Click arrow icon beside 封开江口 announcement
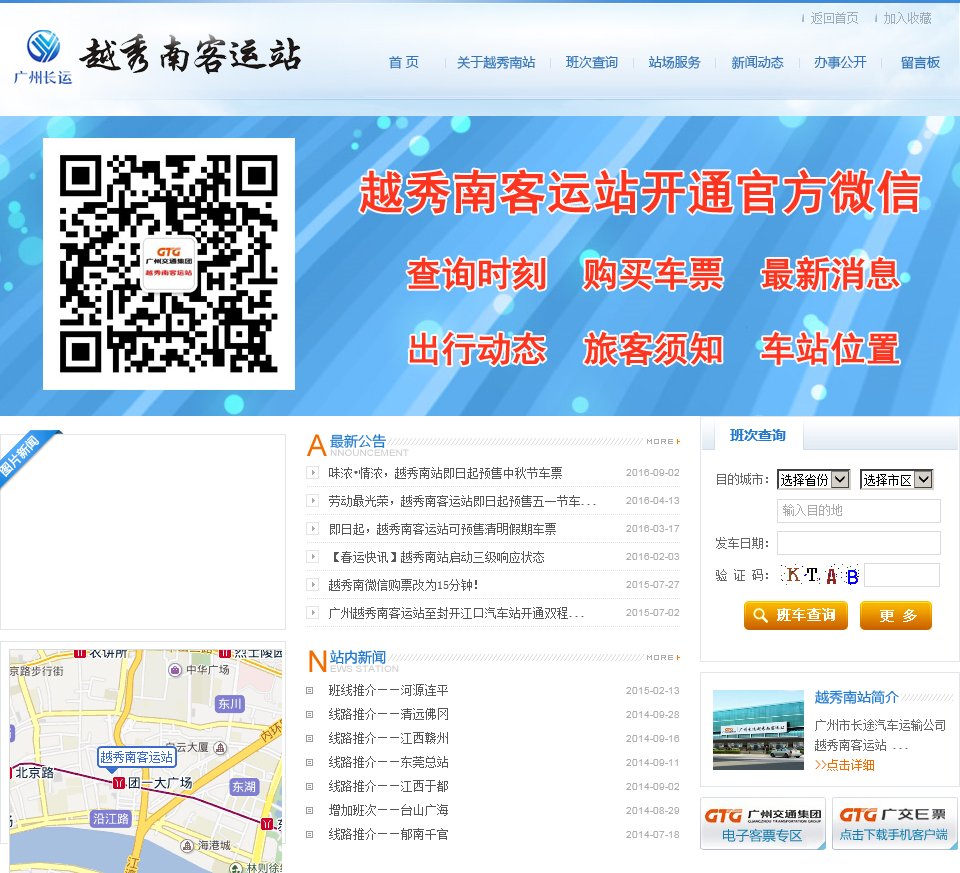Viewport: 960px width, 873px height. click(x=313, y=612)
